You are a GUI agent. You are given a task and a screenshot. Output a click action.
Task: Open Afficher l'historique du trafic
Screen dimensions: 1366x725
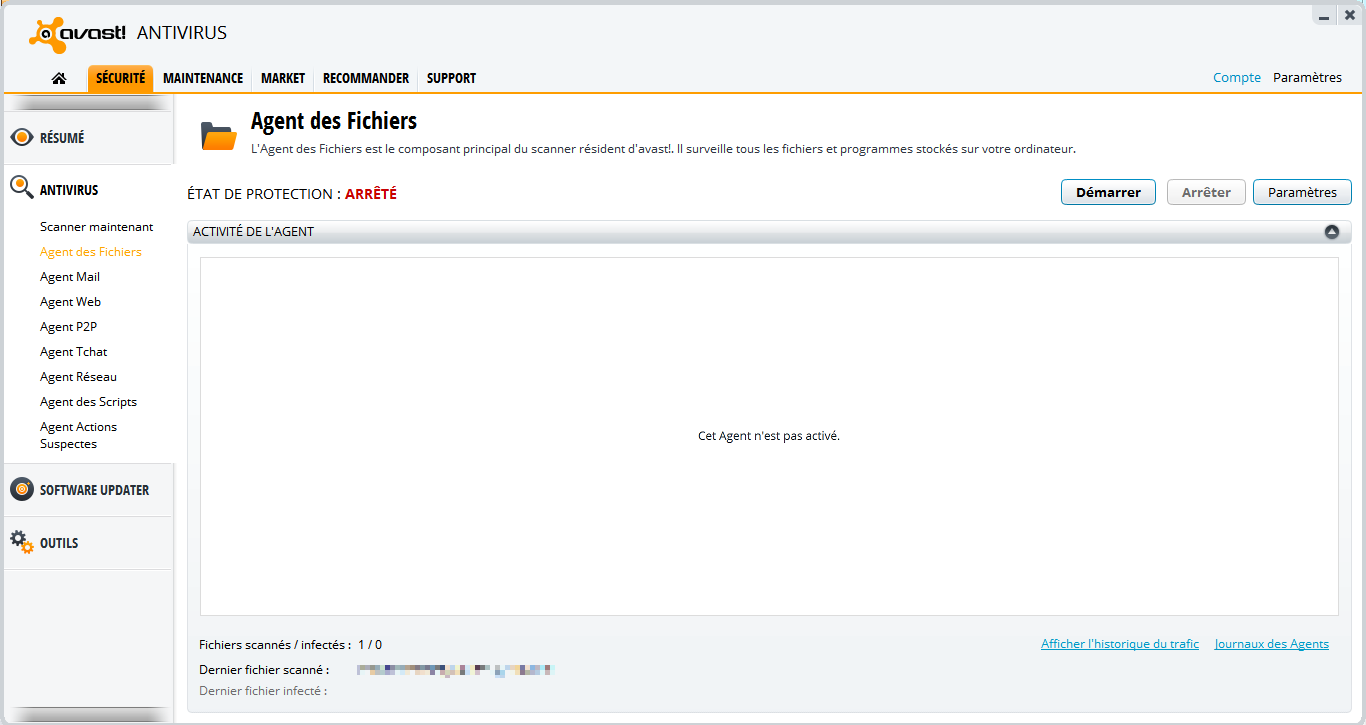[x=1120, y=644]
